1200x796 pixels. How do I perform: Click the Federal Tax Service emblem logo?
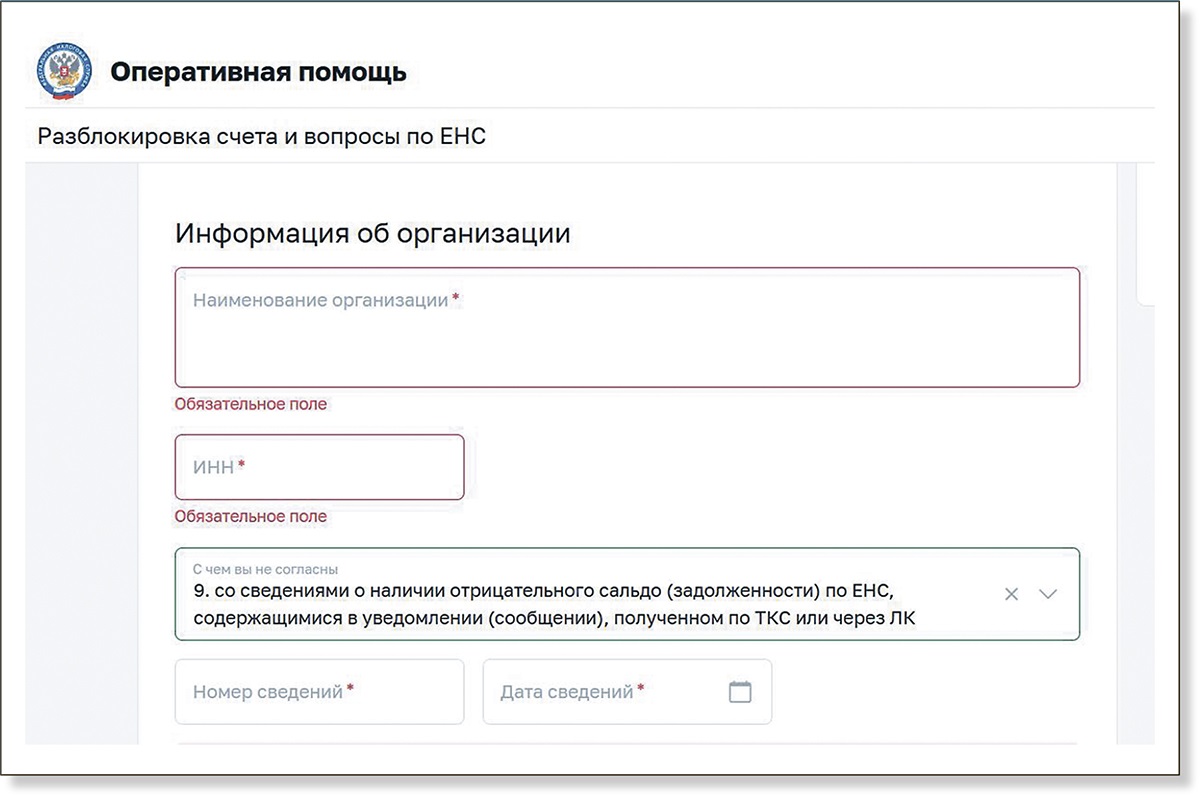pos(64,72)
